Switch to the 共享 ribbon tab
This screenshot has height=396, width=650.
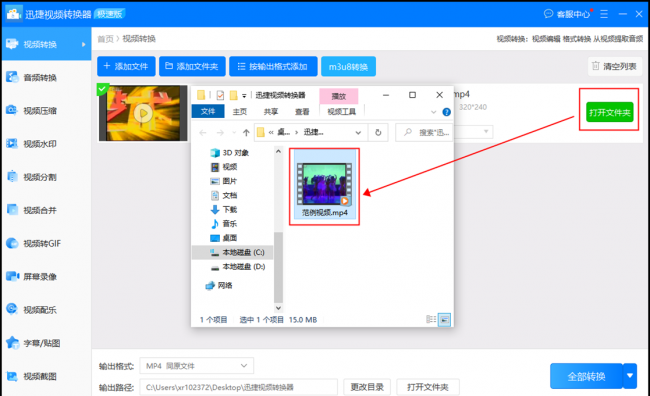[271, 111]
